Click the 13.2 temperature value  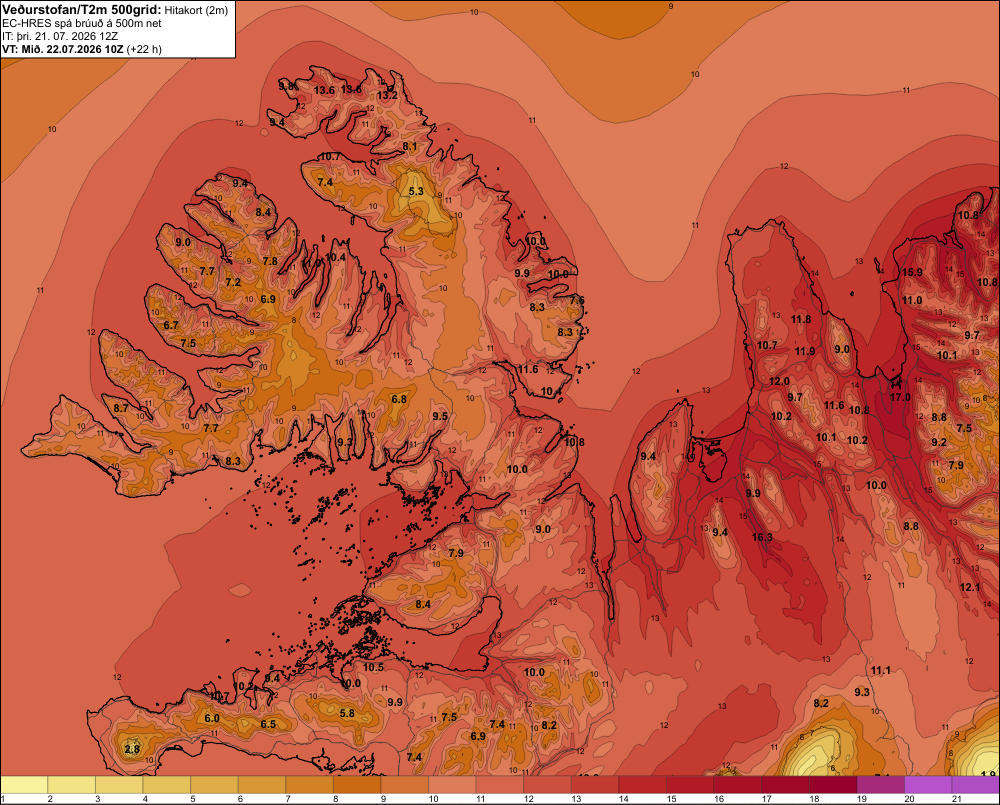[387, 96]
